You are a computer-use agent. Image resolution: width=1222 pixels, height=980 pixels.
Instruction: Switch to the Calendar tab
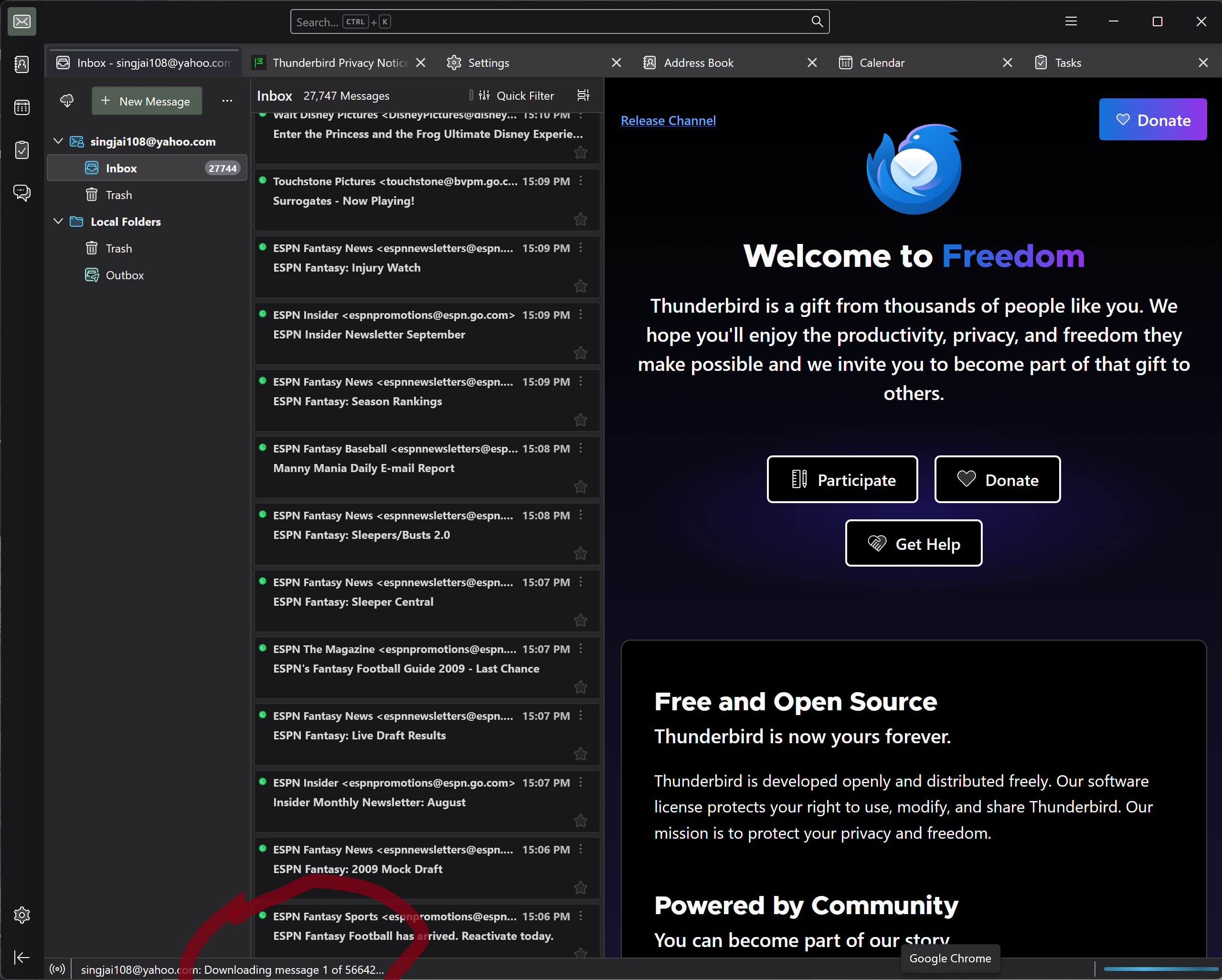click(882, 63)
